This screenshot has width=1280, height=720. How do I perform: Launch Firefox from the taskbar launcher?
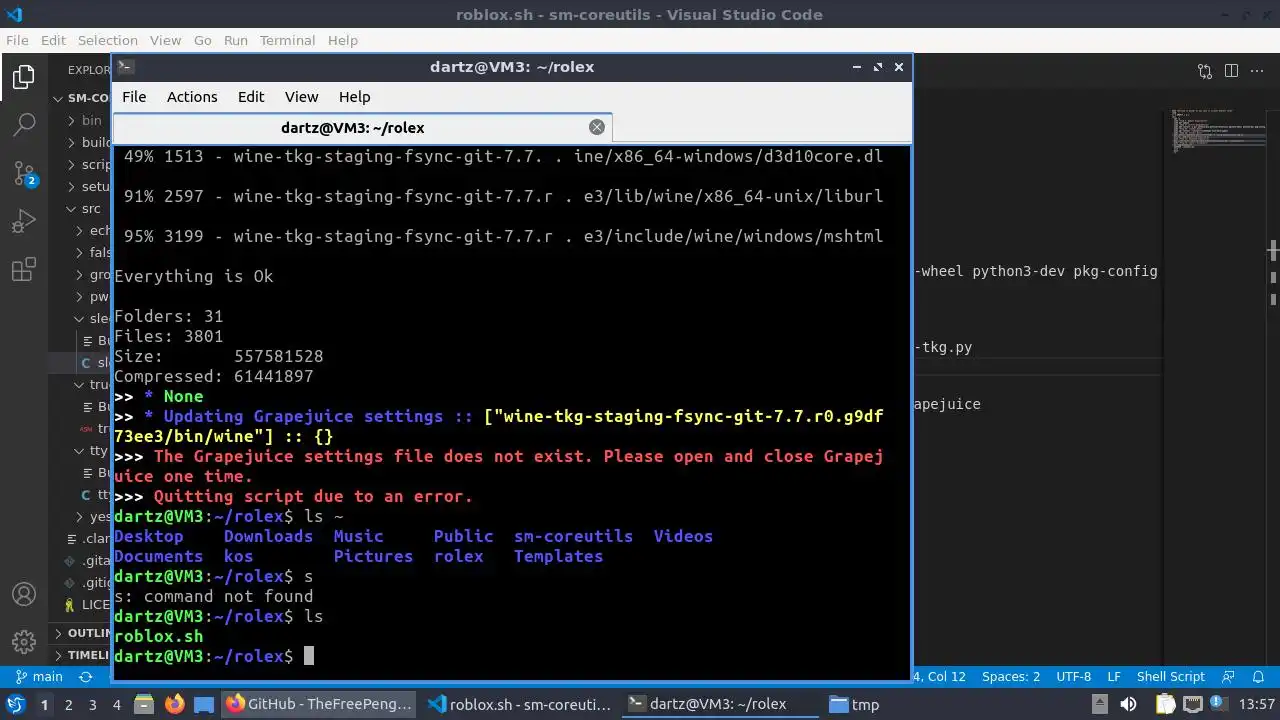[174, 704]
